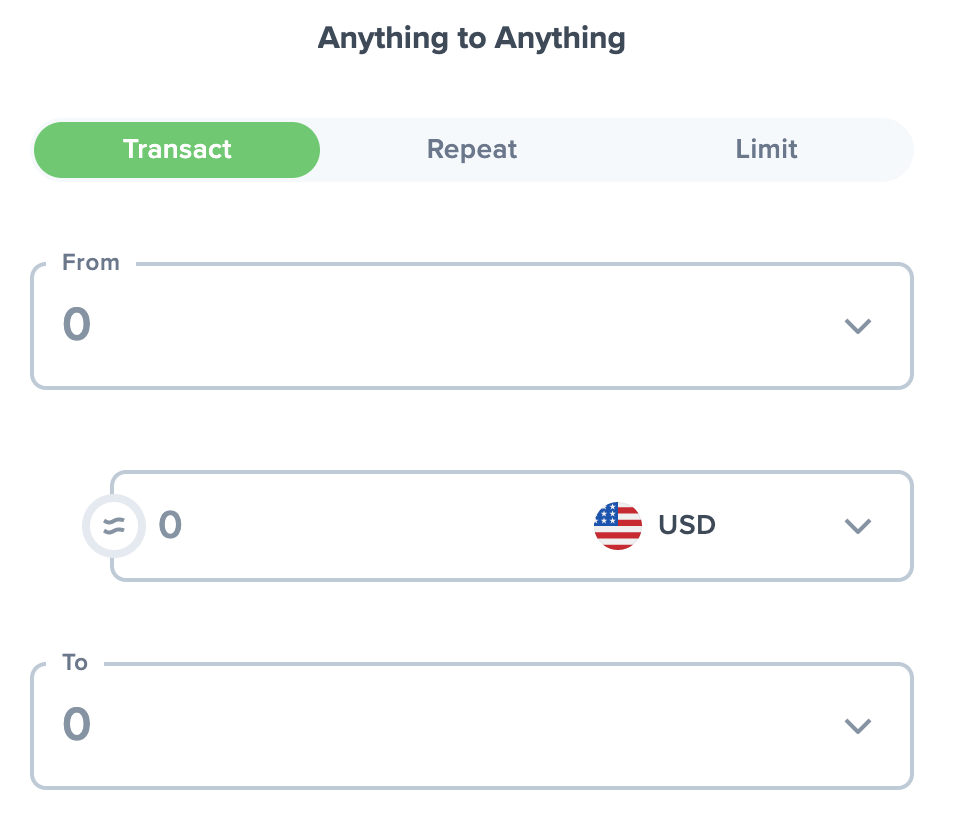Focus the empty middle of From box
The height and width of the screenshot is (820, 954).
(450, 326)
